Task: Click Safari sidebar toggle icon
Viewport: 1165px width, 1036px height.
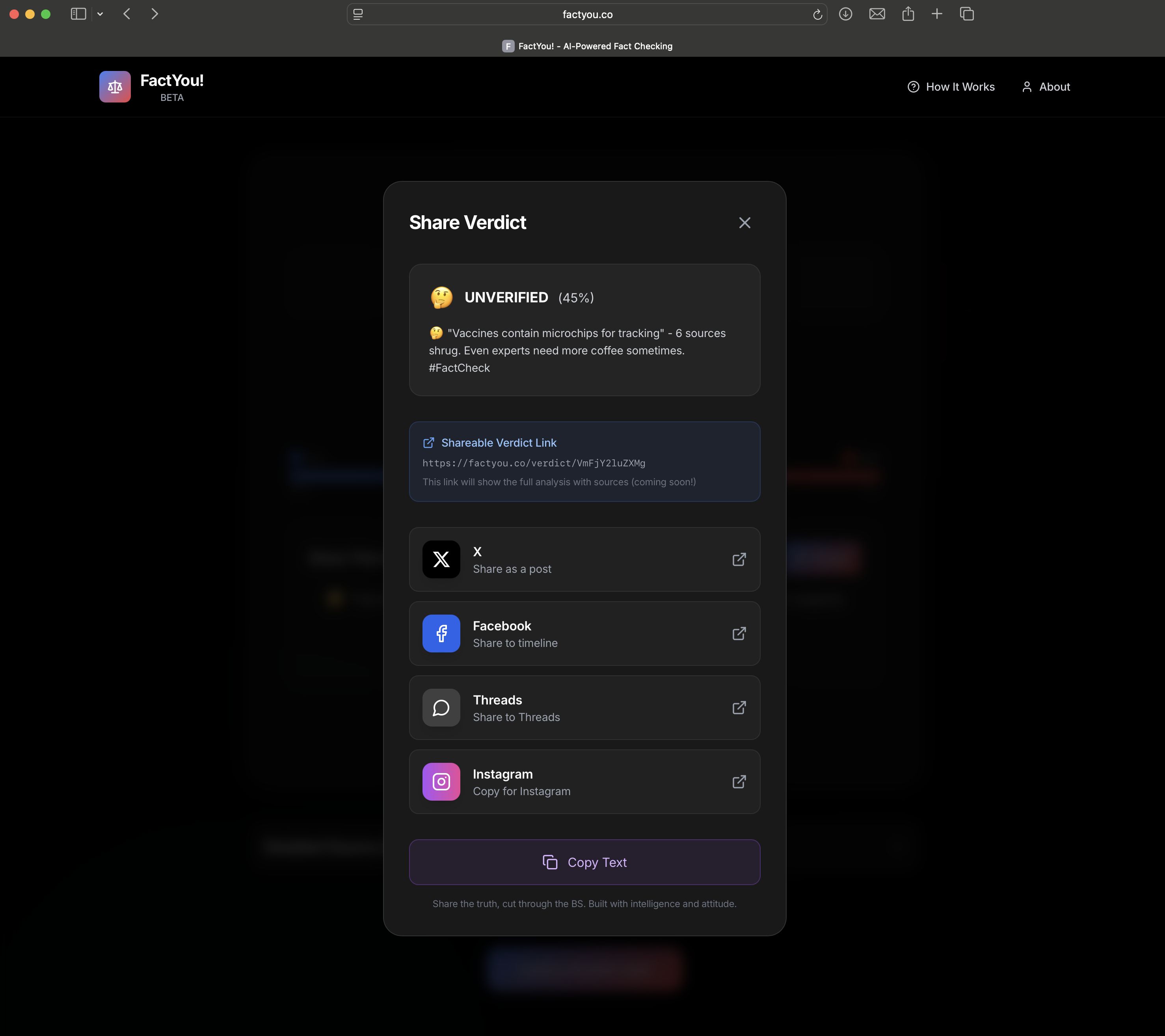Action: 78,14
